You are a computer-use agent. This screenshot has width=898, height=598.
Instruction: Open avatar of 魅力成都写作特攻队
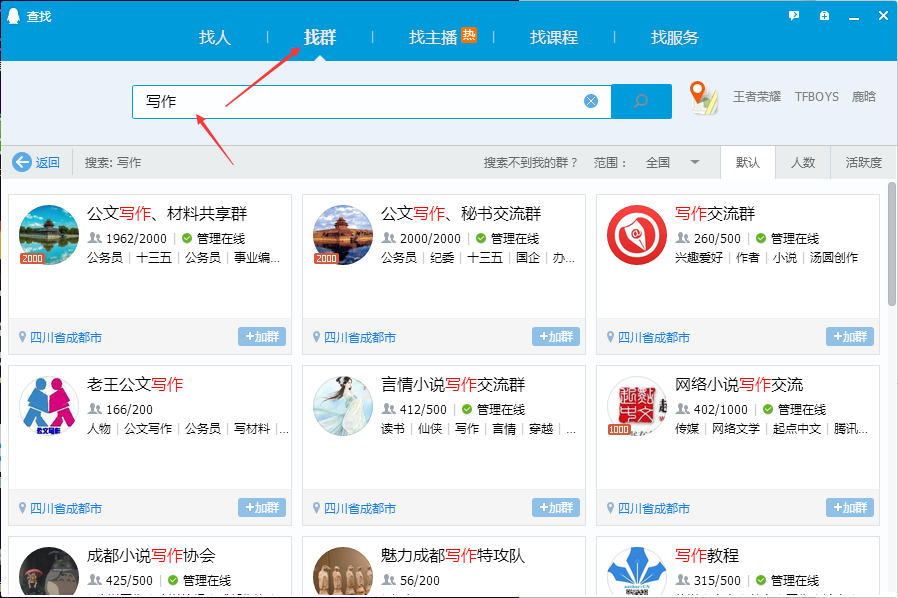(x=342, y=572)
